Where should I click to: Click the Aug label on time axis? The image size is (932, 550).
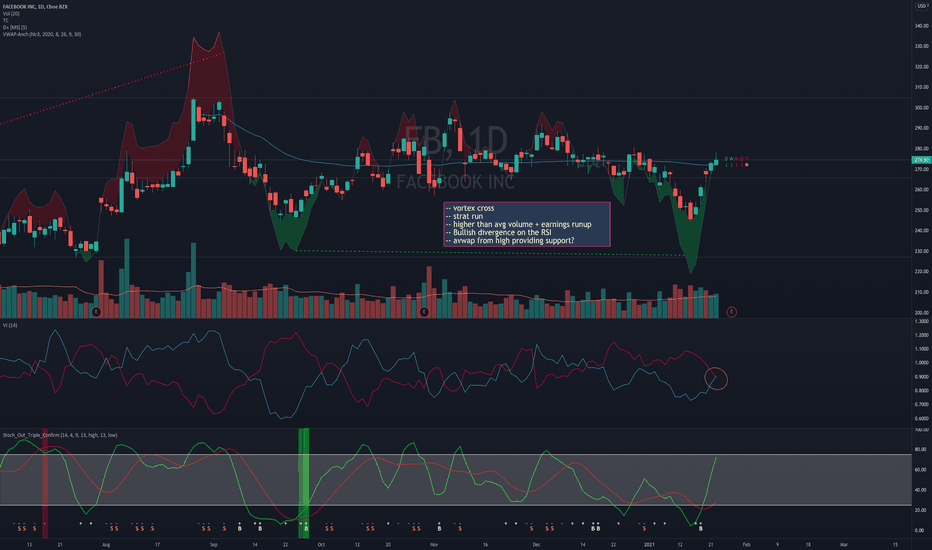pyautogui.click(x=106, y=544)
